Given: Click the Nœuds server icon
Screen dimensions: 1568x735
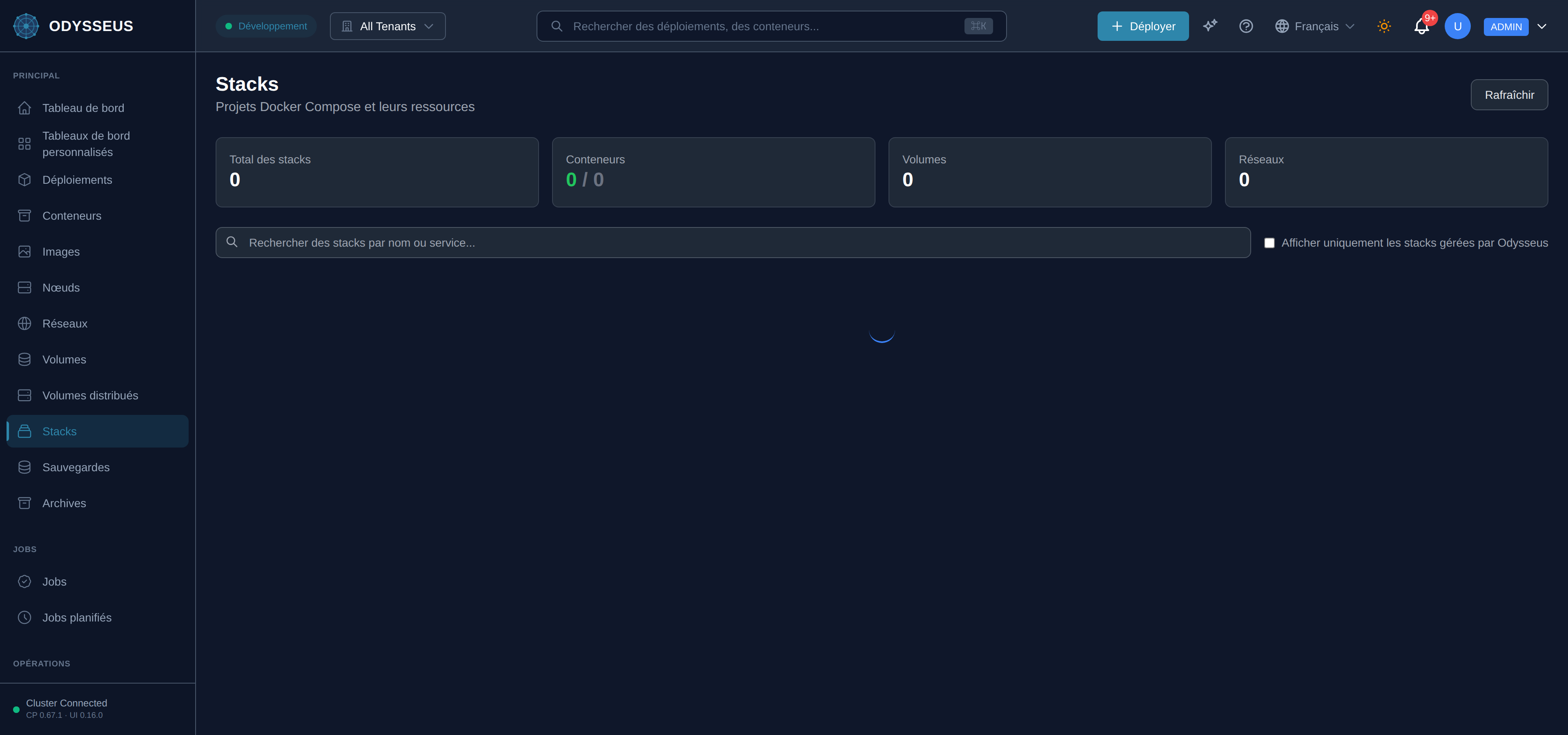Looking at the screenshot, I should coord(24,287).
